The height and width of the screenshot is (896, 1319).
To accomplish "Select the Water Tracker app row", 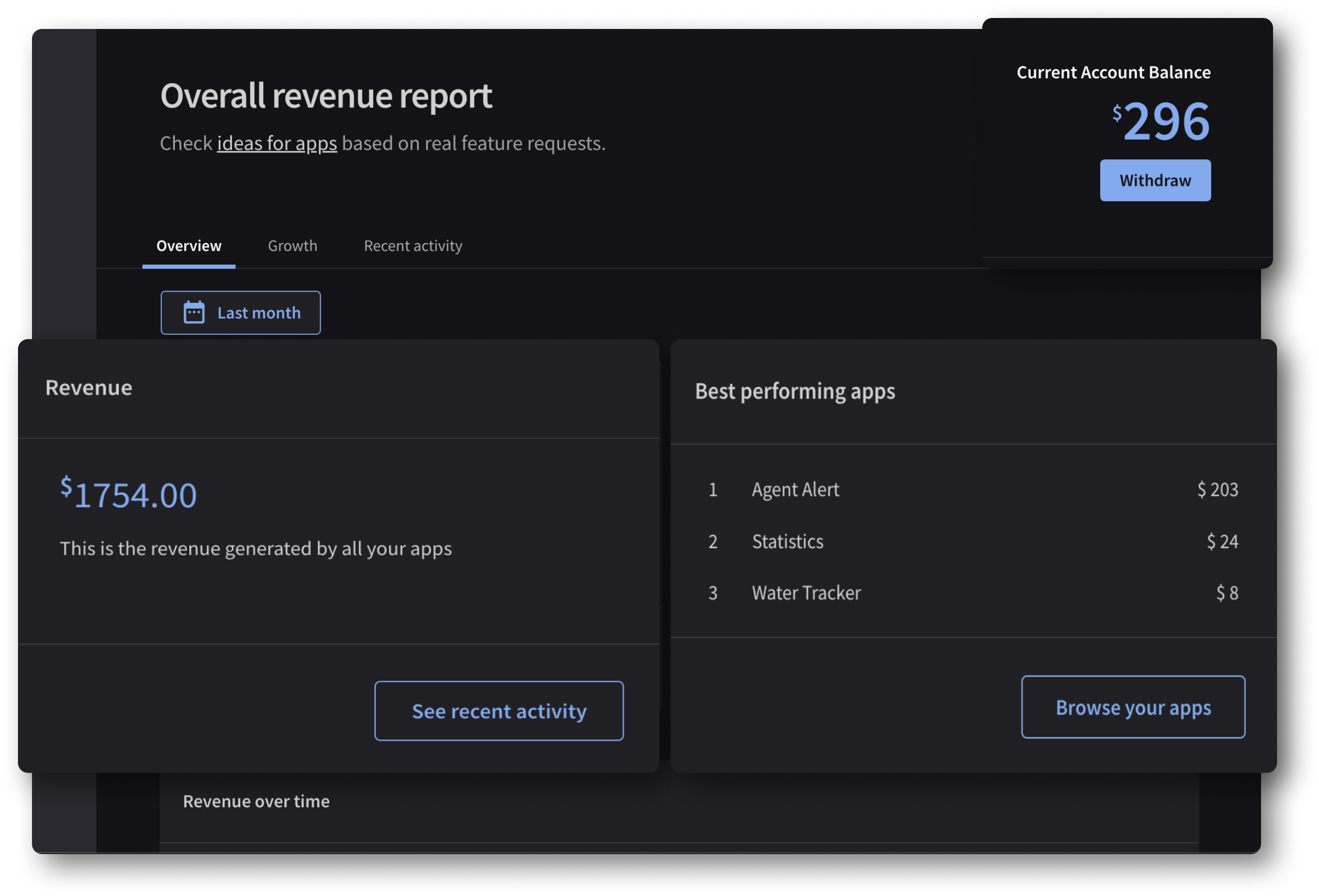I will click(973, 593).
